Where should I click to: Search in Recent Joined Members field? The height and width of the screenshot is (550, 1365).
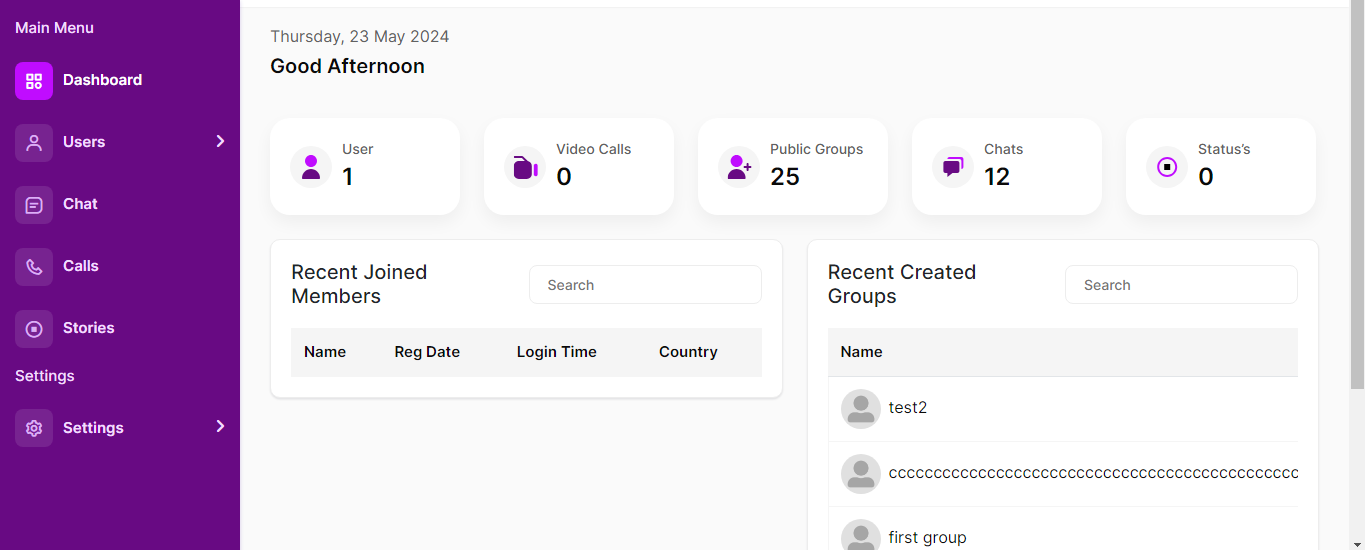[645, 285]
